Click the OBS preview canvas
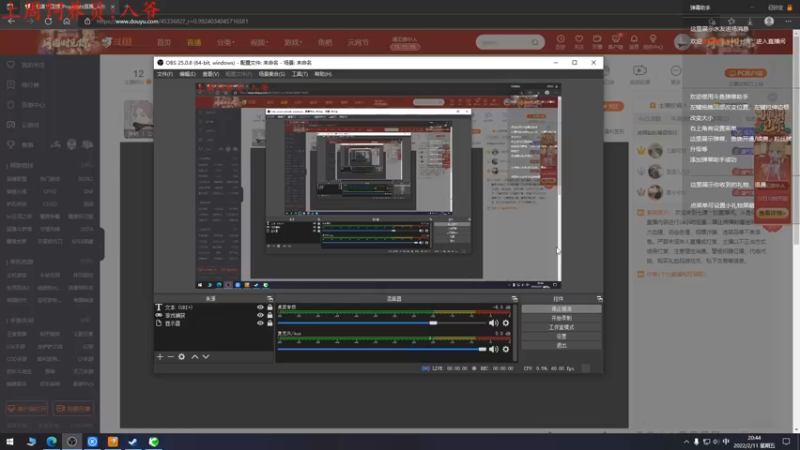 pyautogui.click(x=378, y=186)
